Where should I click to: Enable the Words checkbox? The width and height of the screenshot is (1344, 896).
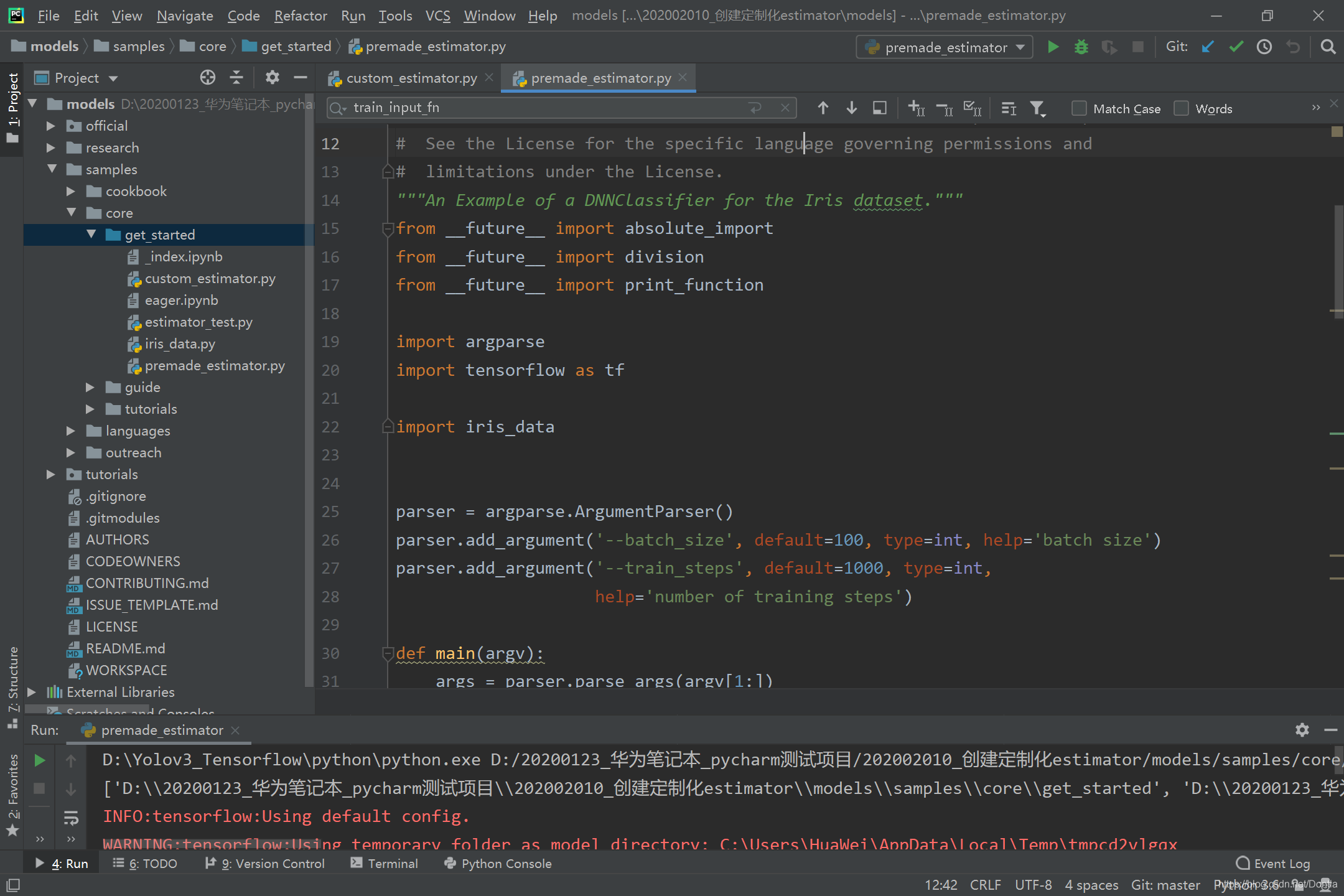[1181, 108]
